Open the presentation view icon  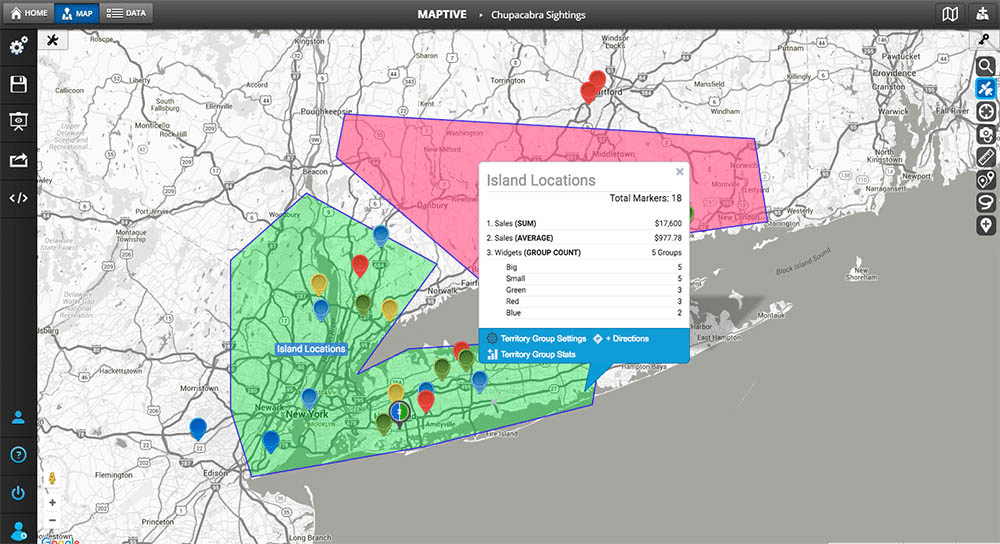(18, 122)
